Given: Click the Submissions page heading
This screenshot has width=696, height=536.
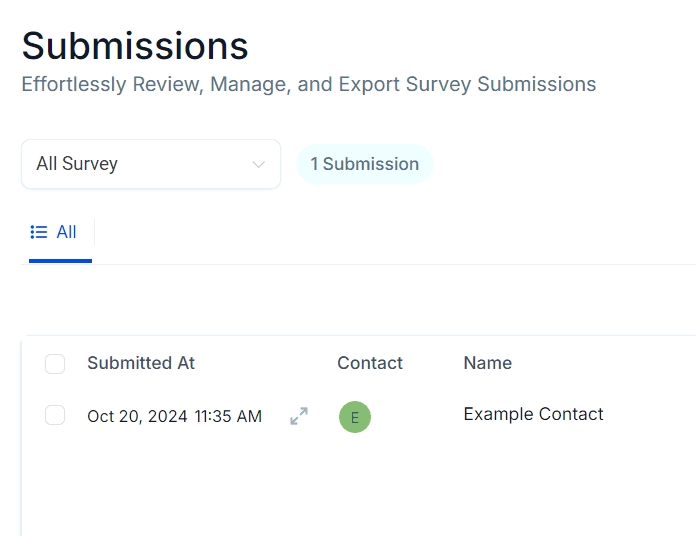Looking at the screenshot, I should (x=135, y=46).
